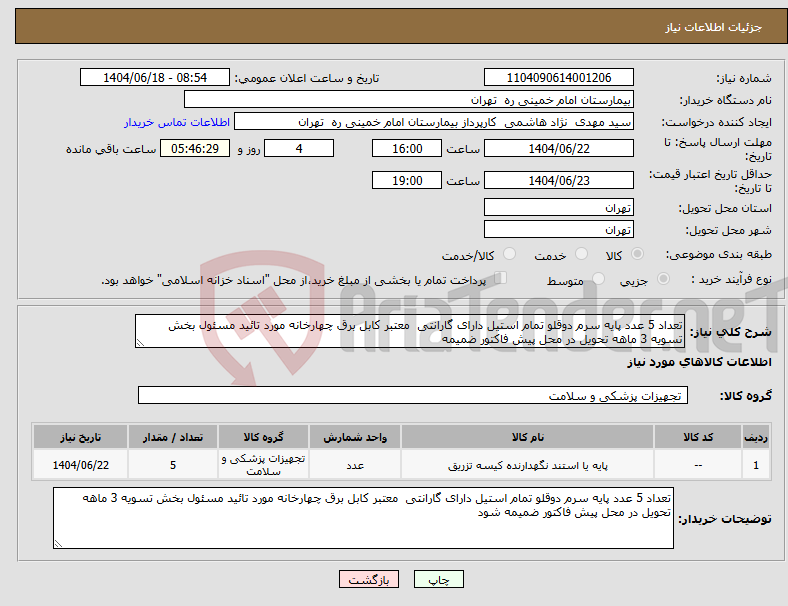Click the goods group cell in table row
This screenshot has height=606, width=788.
pyautogui.click(x=263, y=465)
